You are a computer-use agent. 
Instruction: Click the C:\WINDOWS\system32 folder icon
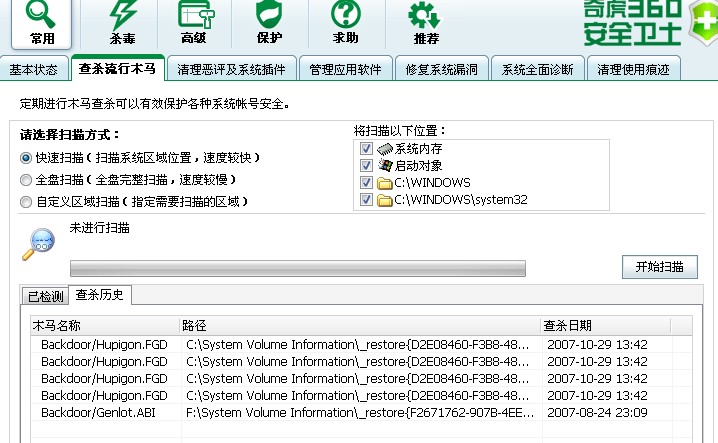[x=385, y=200]
